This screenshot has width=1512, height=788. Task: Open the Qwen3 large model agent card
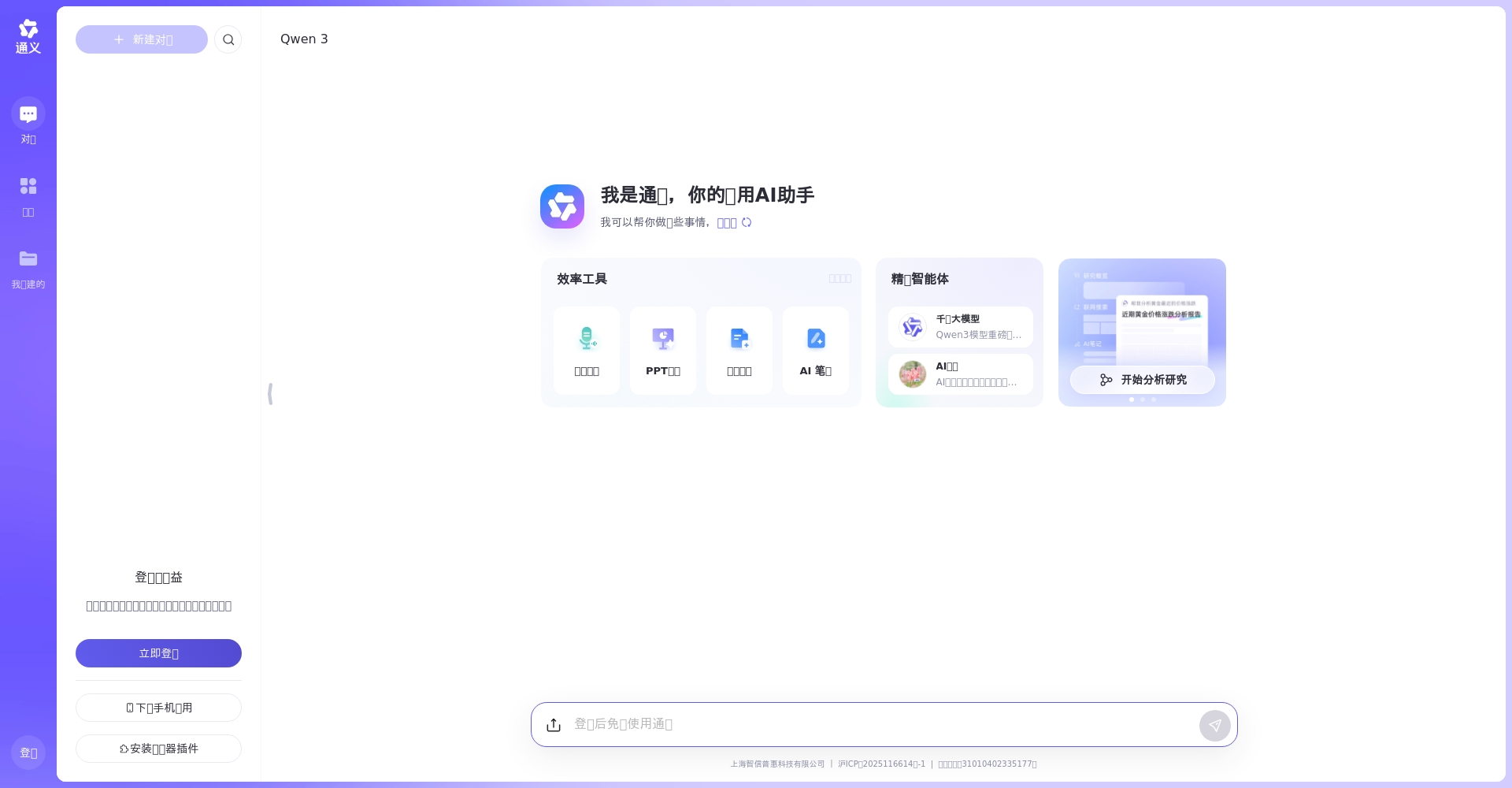coord(961,327)
